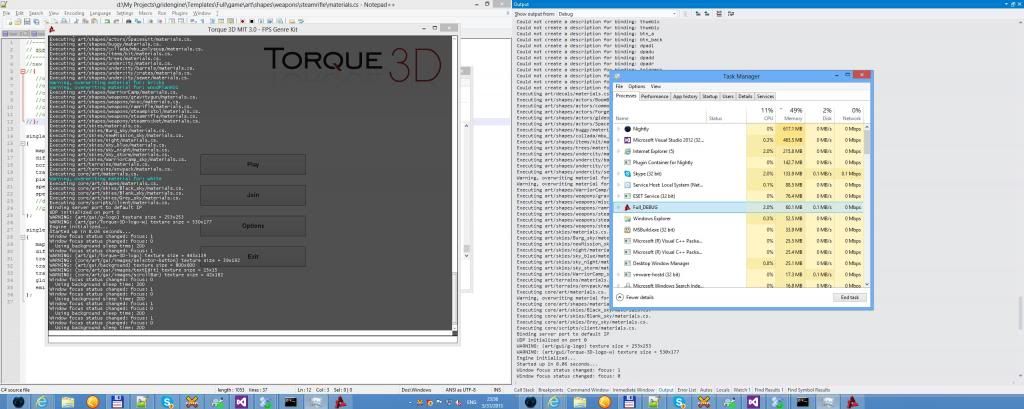Expand the Skype (32 bit) process entry
The height and width of the screenshot is (409, 1024).
[618, 173]
